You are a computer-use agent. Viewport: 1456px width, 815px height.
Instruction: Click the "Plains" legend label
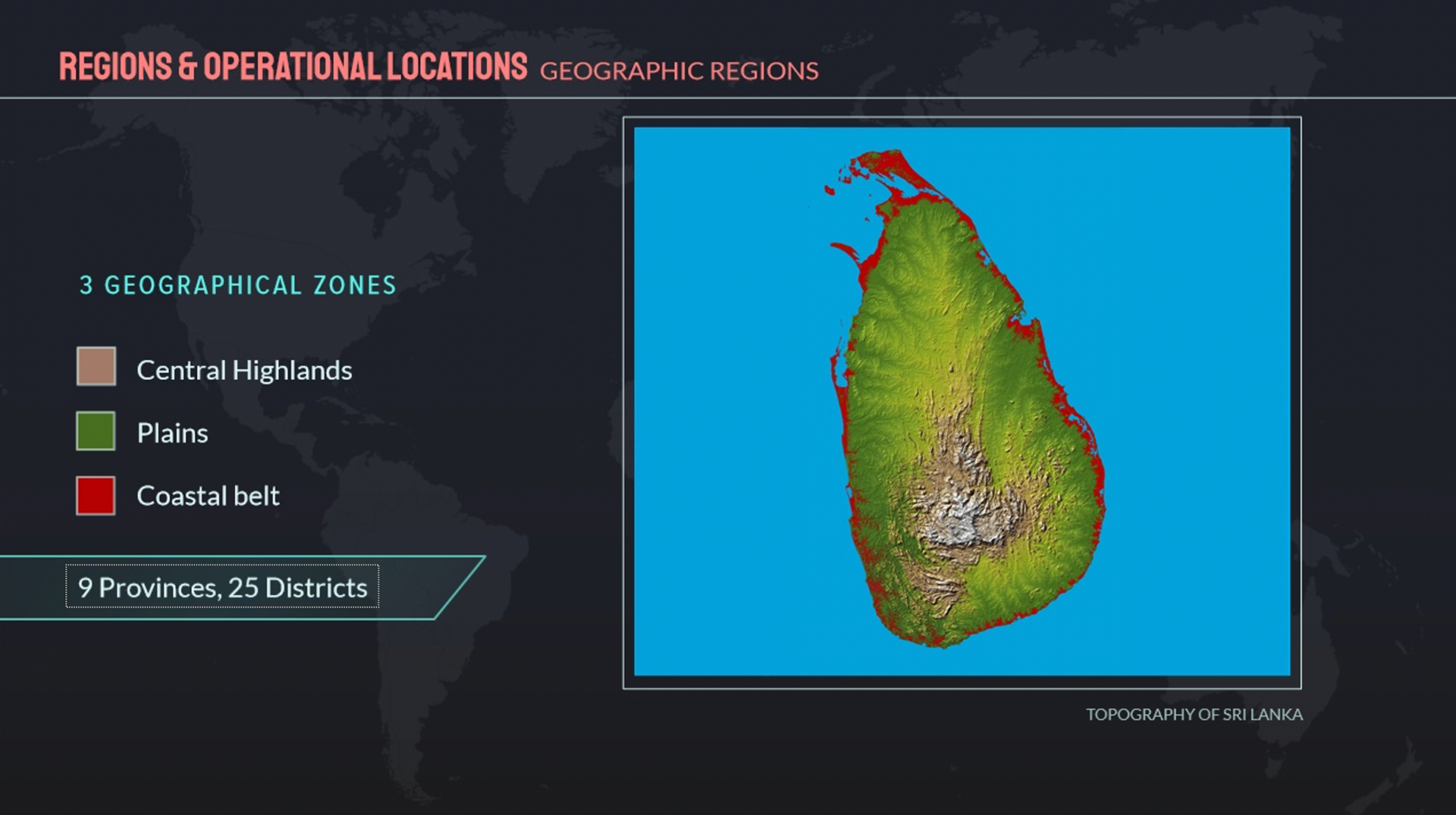tap(172, 433)
